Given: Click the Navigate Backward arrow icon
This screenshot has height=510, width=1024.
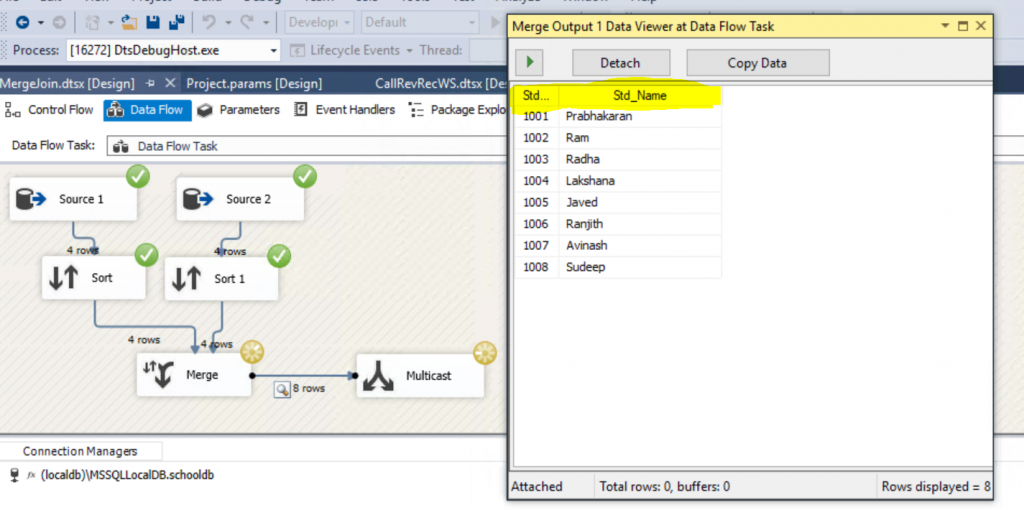Looking at the screenshot, I should (x=22, y=23).
